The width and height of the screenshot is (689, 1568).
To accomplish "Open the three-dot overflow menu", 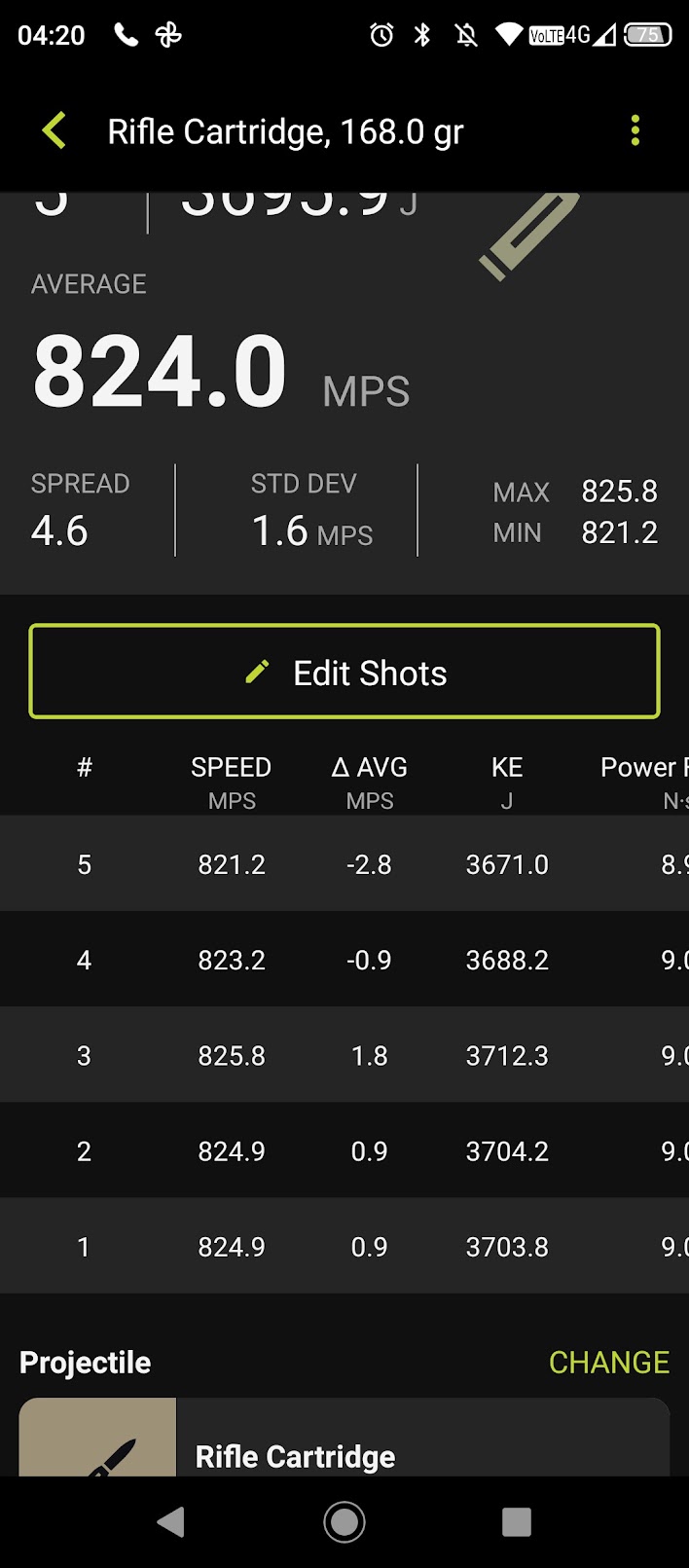I will coord(635,130).
